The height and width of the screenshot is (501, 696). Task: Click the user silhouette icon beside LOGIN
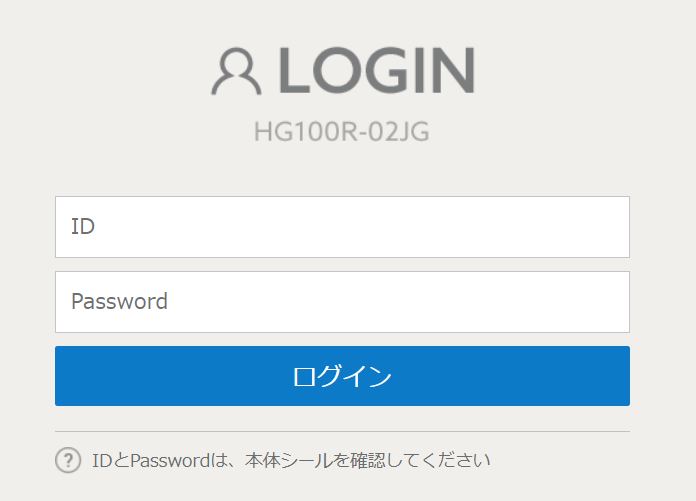[x=236, y=72]
